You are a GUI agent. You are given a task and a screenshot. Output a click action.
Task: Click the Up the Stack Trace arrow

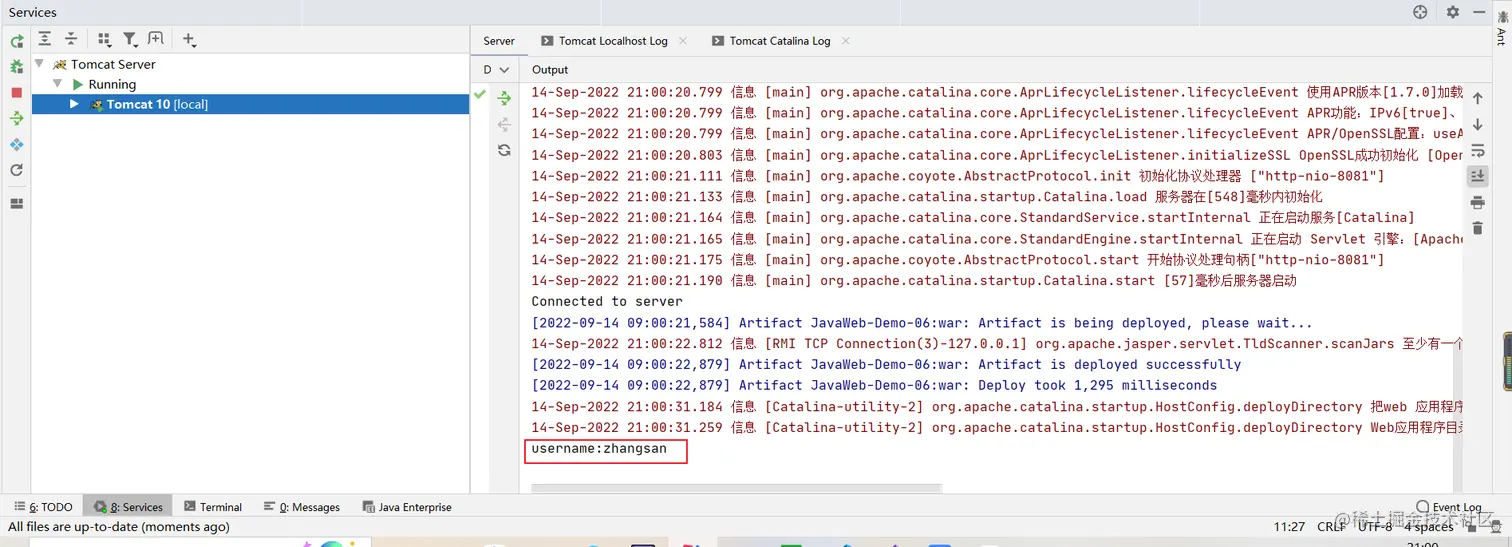tap(1478, 99)
